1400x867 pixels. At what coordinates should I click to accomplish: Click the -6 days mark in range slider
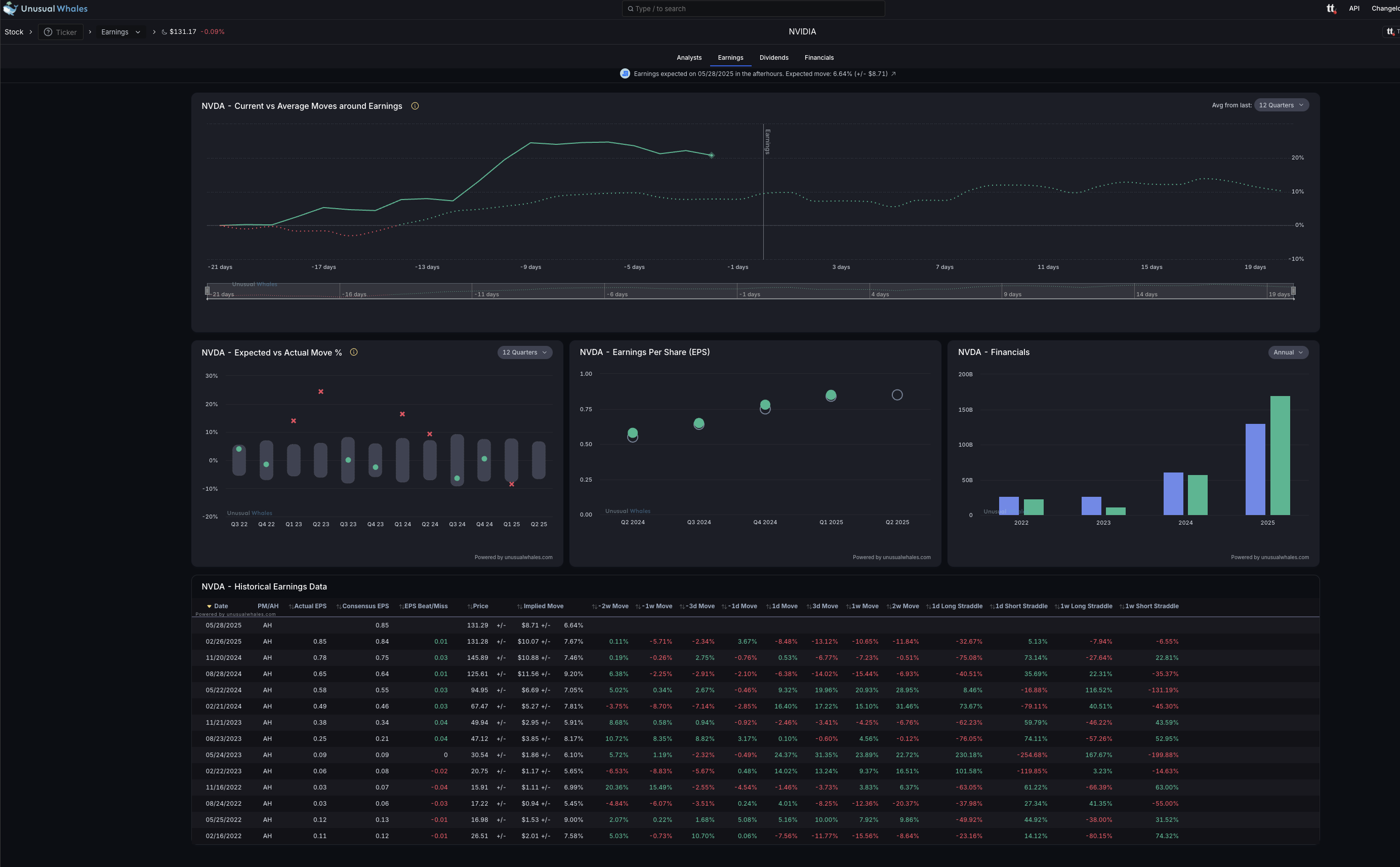point(617,294)
